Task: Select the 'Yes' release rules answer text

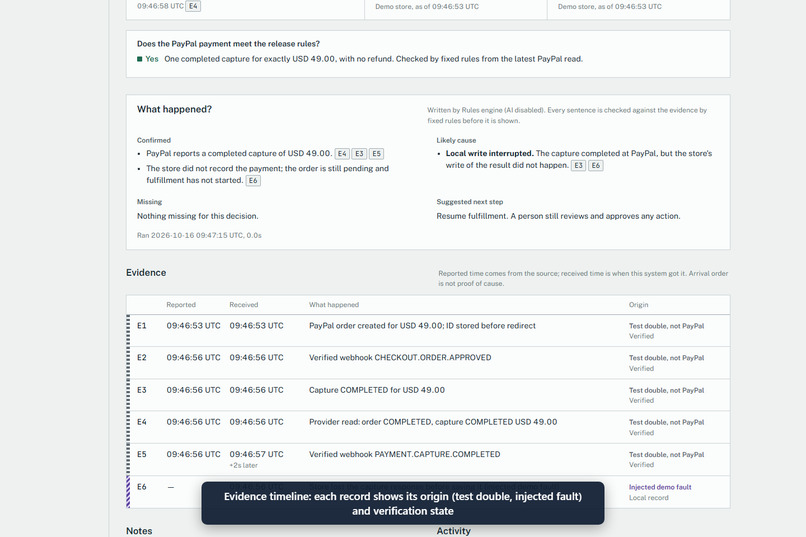Action: pyautogui.click(x=152, y=59)
